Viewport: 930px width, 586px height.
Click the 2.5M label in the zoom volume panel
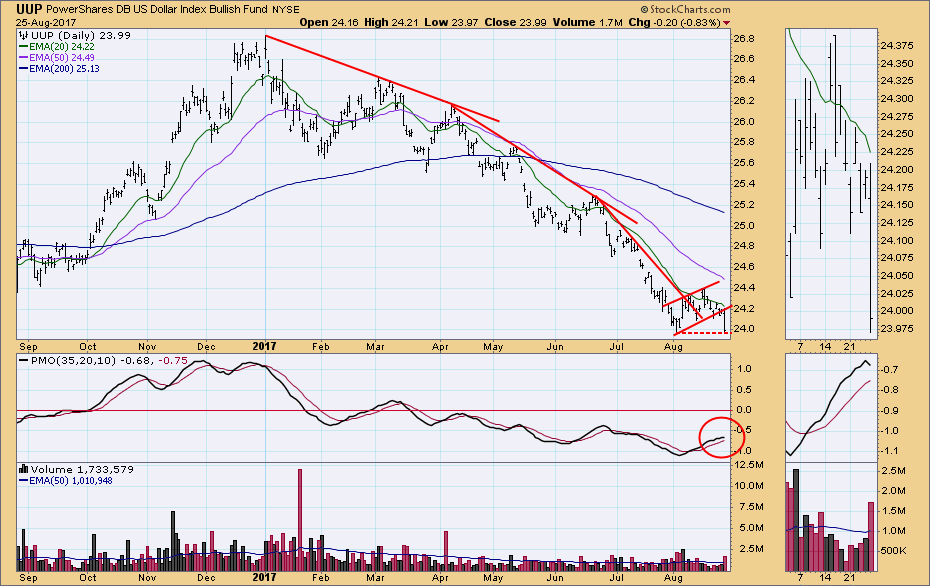(x=894, y=470)
